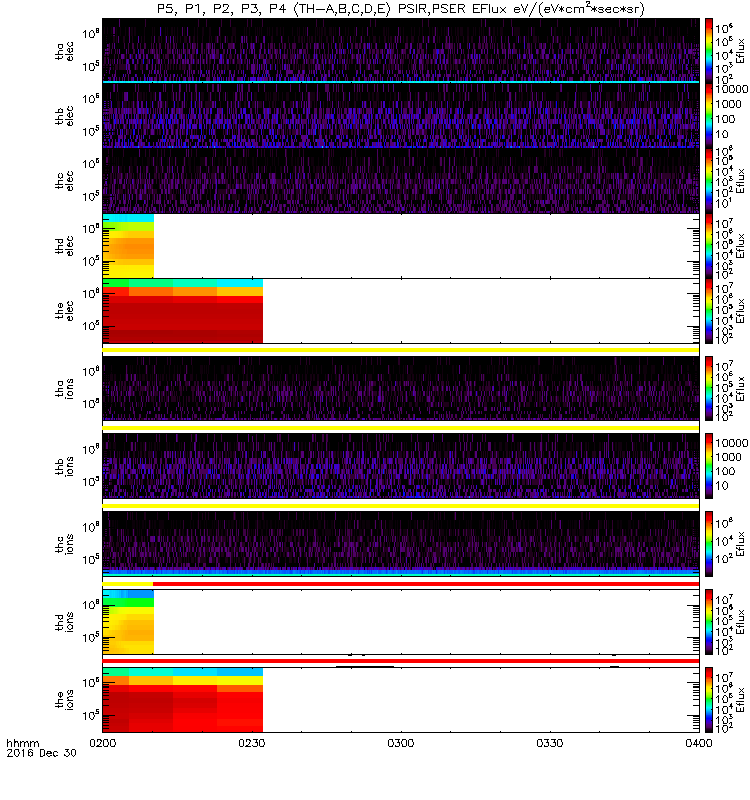Click the yellow status bar above tha ions panel
Screen dimensions: 750x800
401,350
